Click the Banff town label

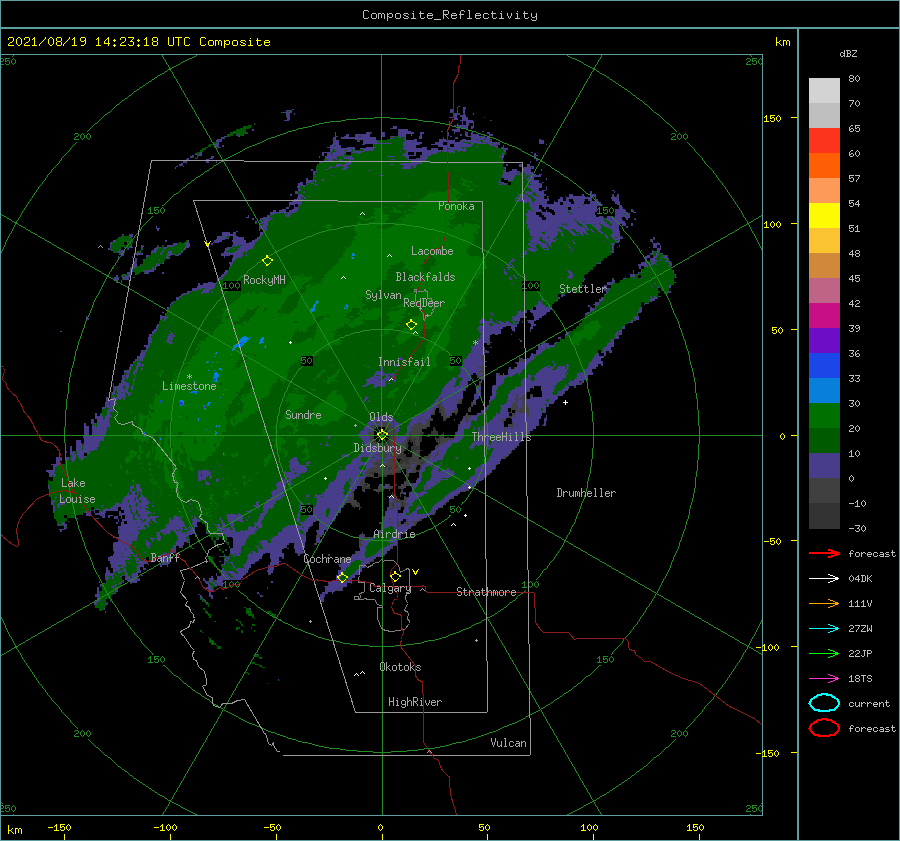[x=165, y=557]
